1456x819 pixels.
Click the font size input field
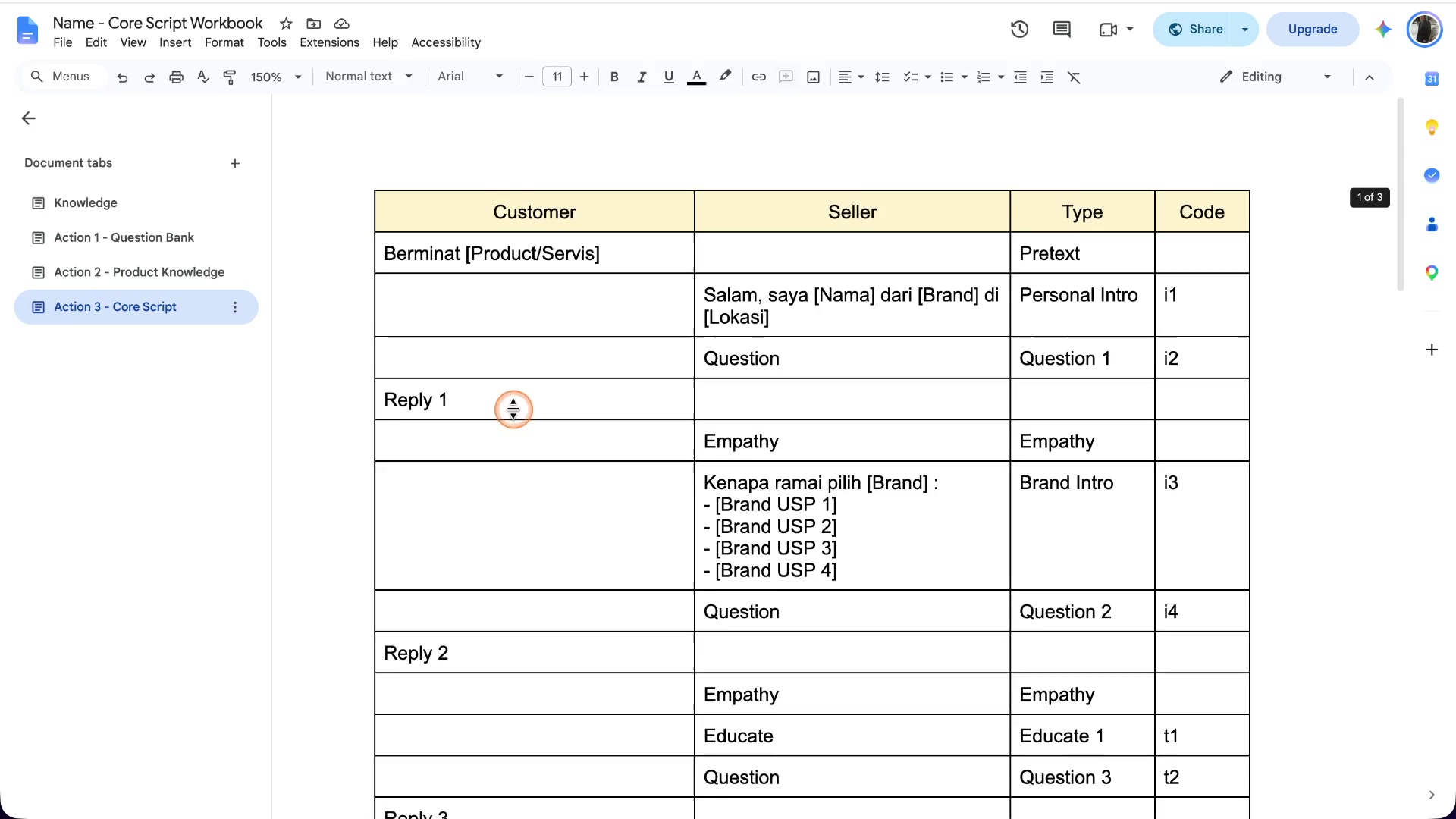click(557, 77)
